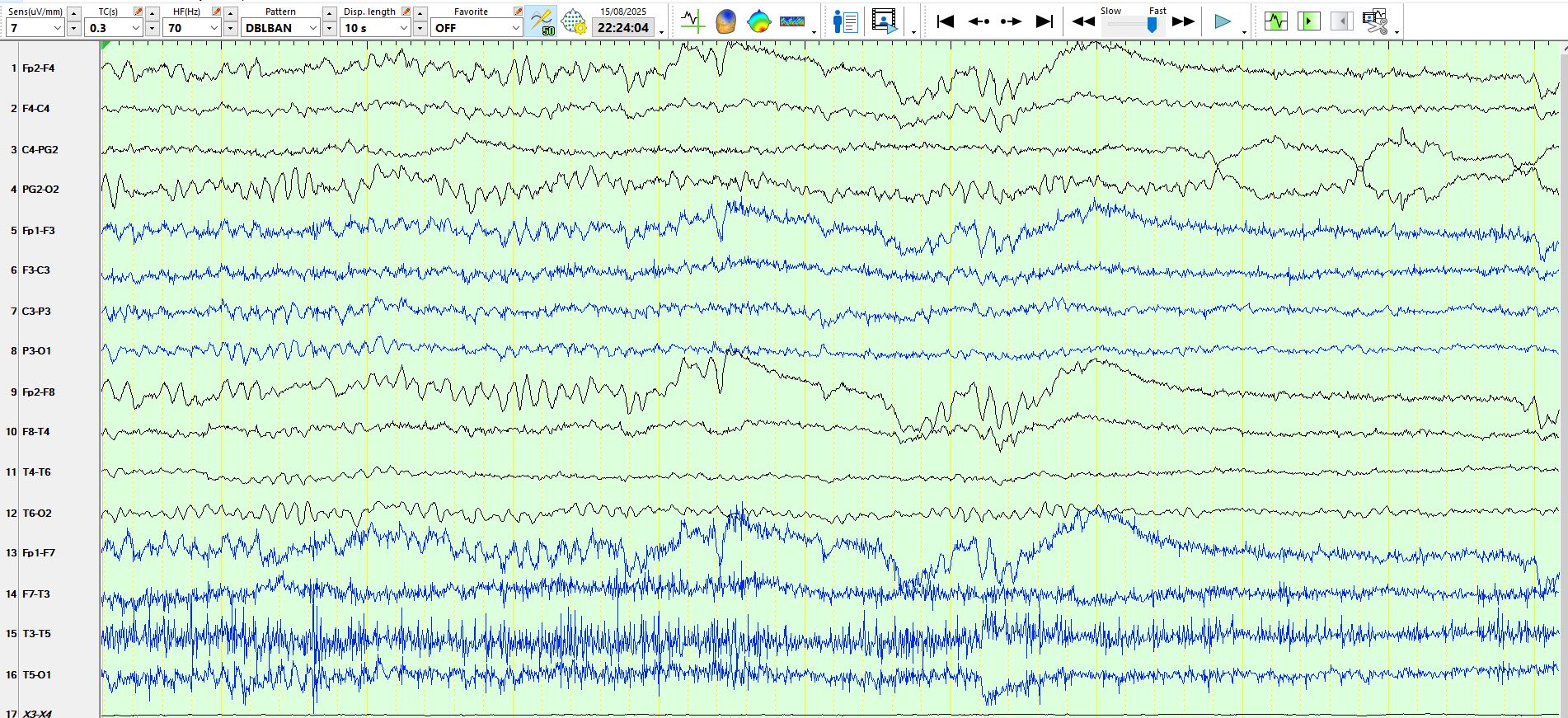Toggle the green waveform display button
The height and width of the screenshot is (718, 1568).
[1275, 21]
